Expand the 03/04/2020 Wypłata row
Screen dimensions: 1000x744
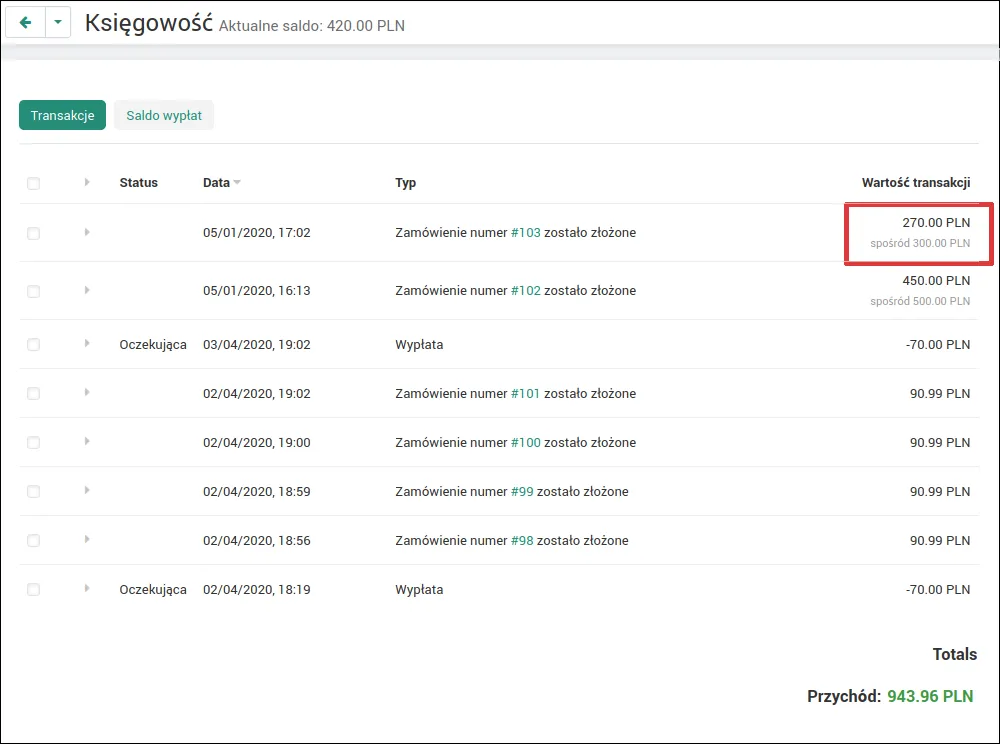(x=87, y=343)
